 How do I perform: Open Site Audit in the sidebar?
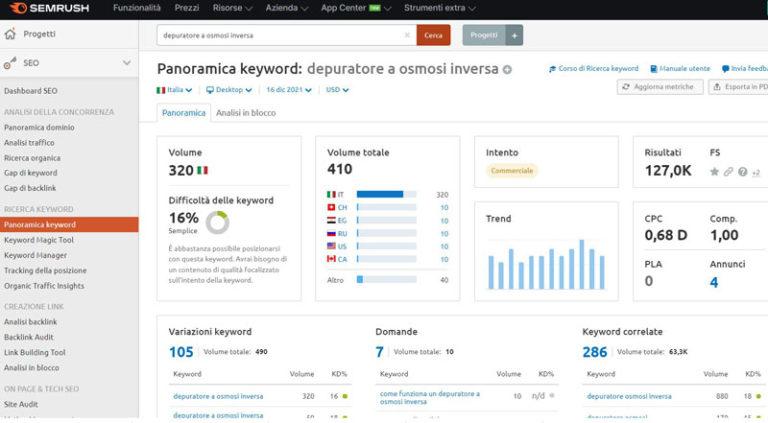(21, 404)
